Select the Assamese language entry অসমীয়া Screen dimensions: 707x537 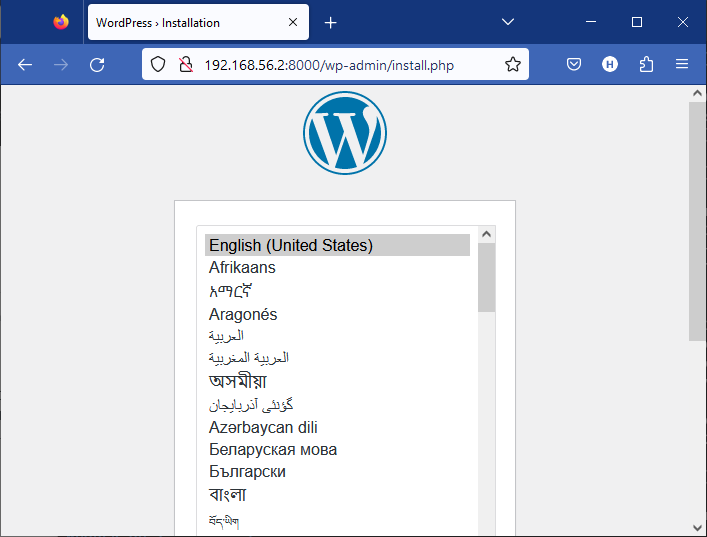pos(337,381)
